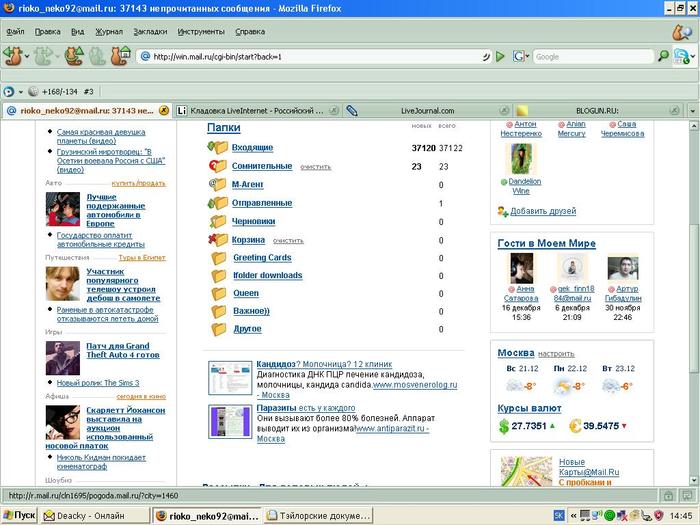Screen dimensions: 700x525
Task: Click the cat-themed Back navigation button
Action: [x=12, y=56]
